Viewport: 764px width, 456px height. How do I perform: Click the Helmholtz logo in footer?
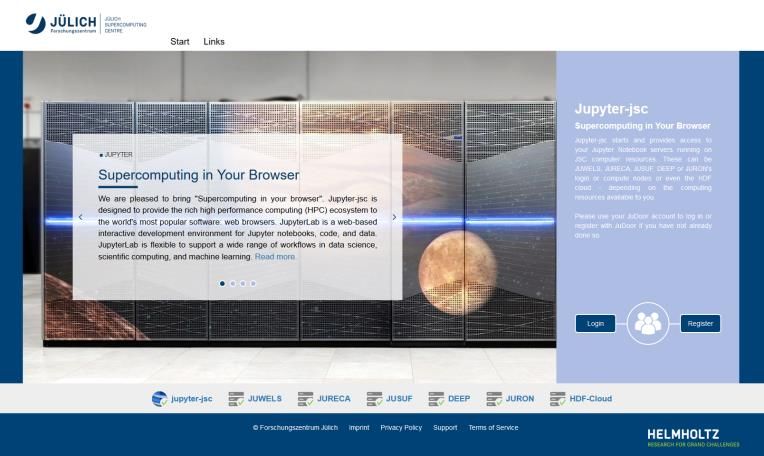pyautogui.click(x=693, y=437)
